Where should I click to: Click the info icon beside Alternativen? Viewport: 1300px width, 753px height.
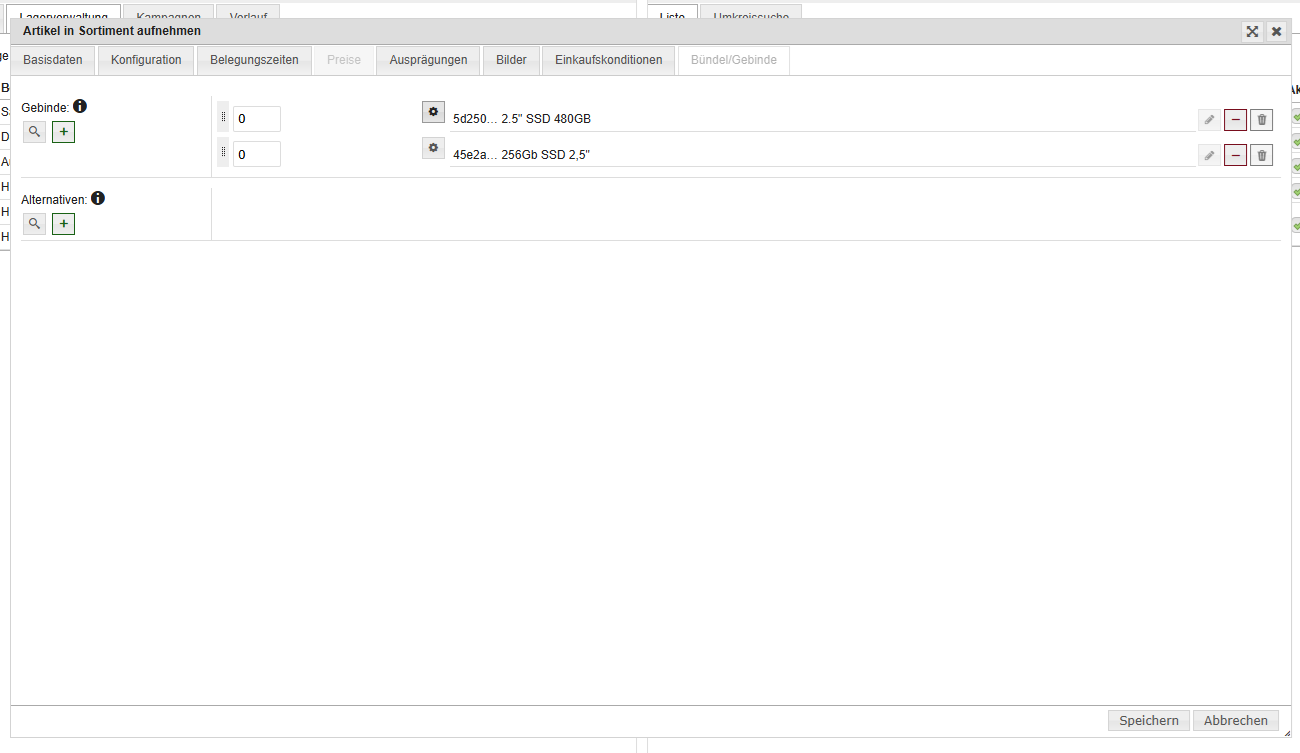98,198
